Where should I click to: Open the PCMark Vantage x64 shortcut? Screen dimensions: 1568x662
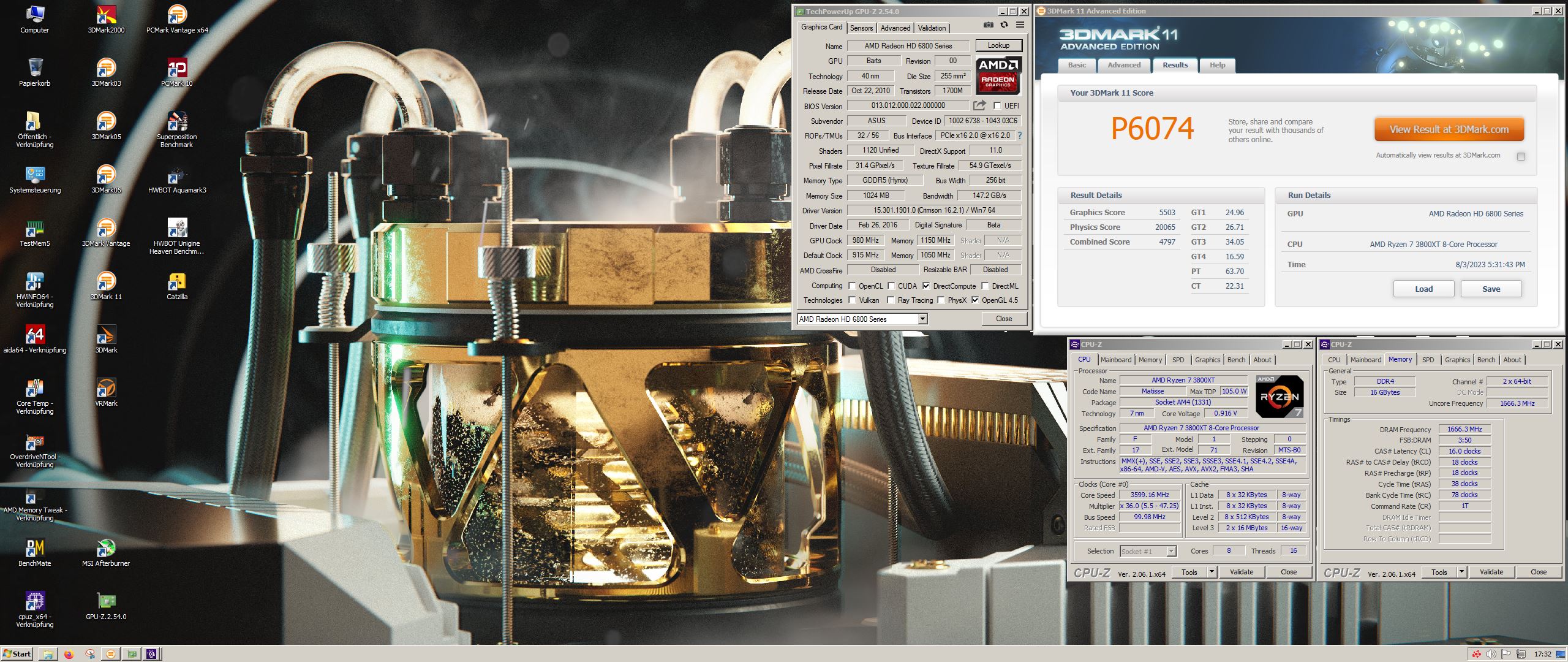click(177, 19)
